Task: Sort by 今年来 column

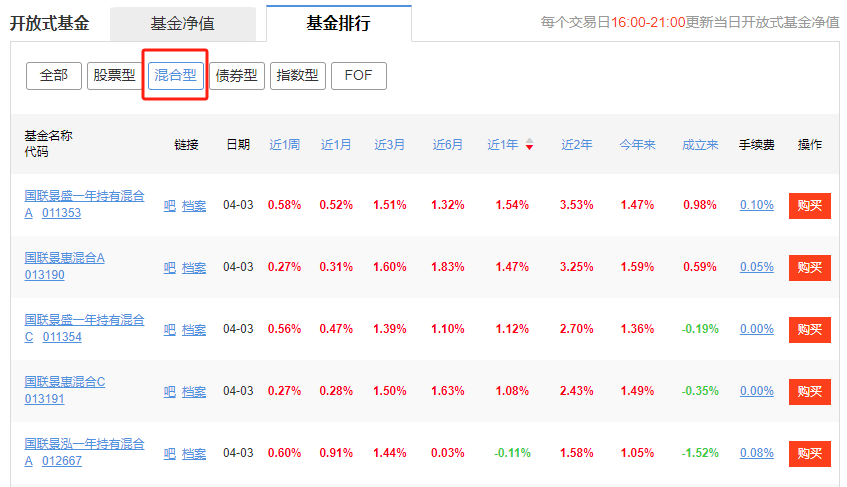Action: pos(637,145)
